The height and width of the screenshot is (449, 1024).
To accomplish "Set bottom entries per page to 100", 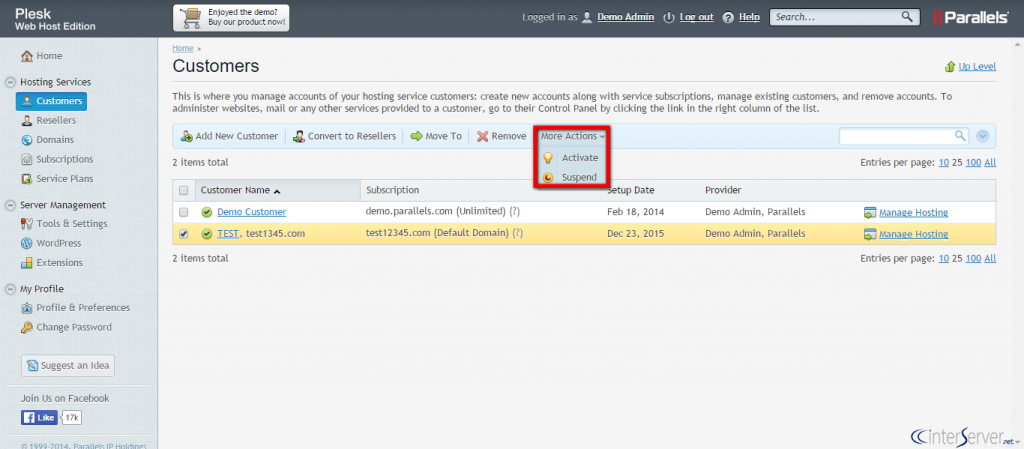I will point(974,258).
